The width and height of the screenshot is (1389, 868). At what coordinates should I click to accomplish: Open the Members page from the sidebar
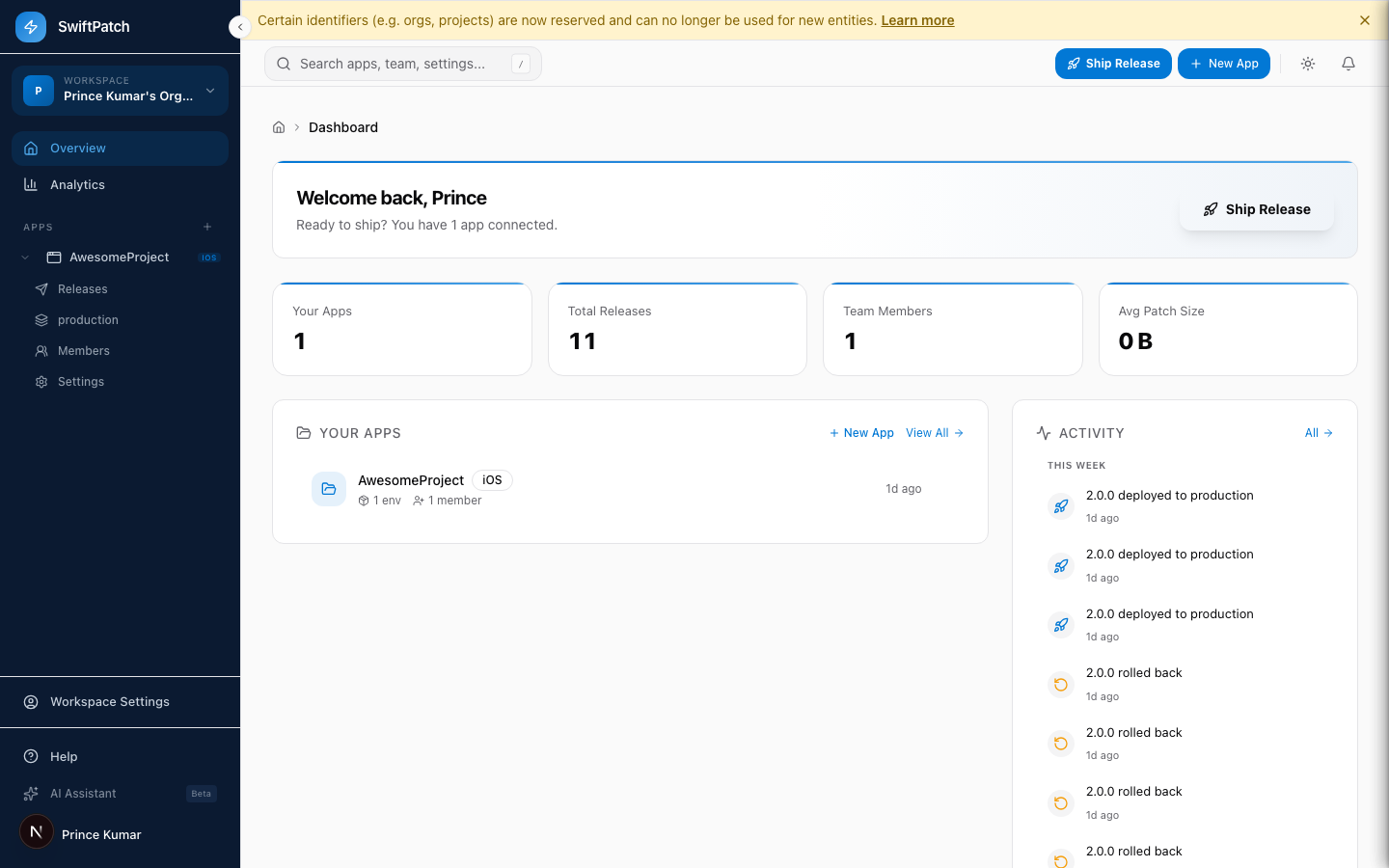coord(82,350)
